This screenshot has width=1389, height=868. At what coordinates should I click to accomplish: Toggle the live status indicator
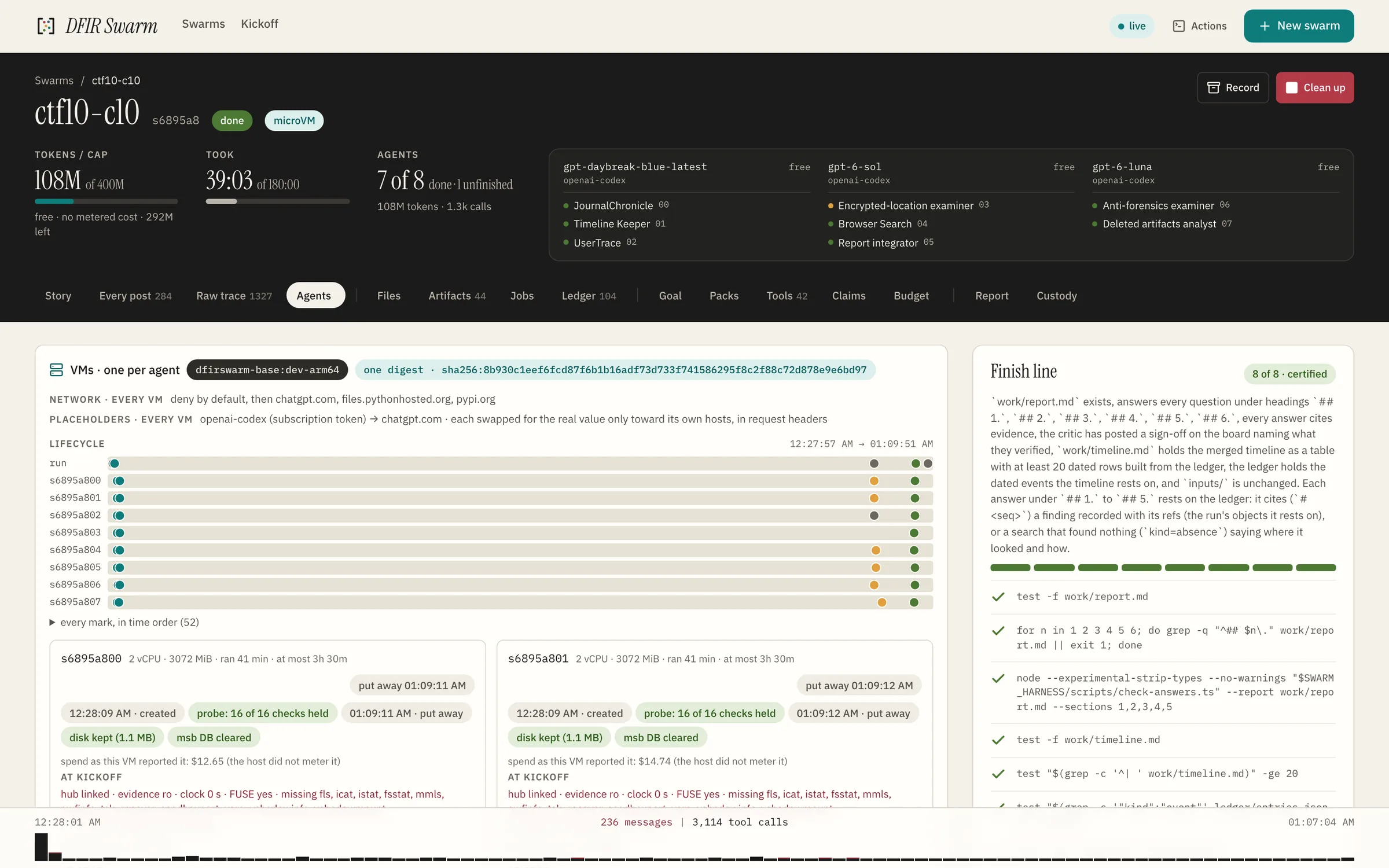[1131, 26]
